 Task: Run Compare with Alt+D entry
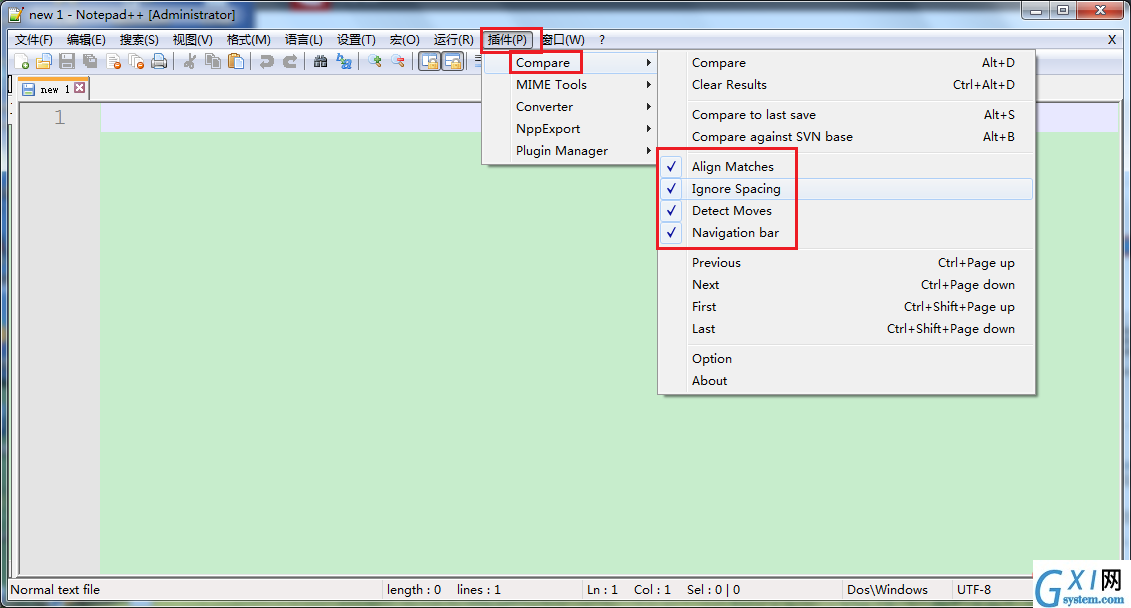(x=847, y=63)
